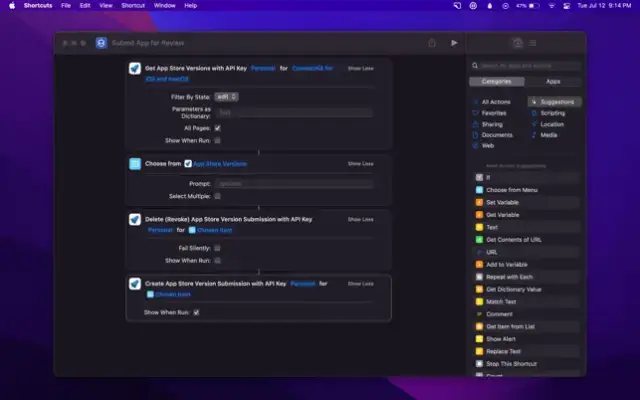Add the Replace Text action
This screenshot has width=640, height=400.
(527, 351)
